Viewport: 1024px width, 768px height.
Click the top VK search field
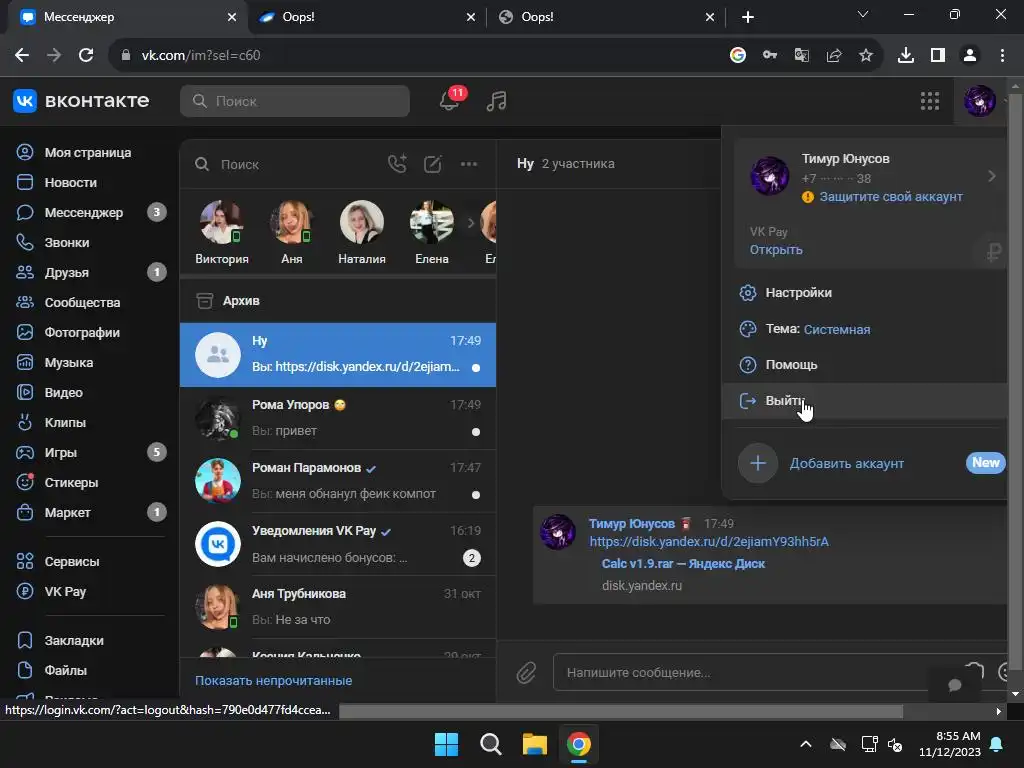(295, 101)
